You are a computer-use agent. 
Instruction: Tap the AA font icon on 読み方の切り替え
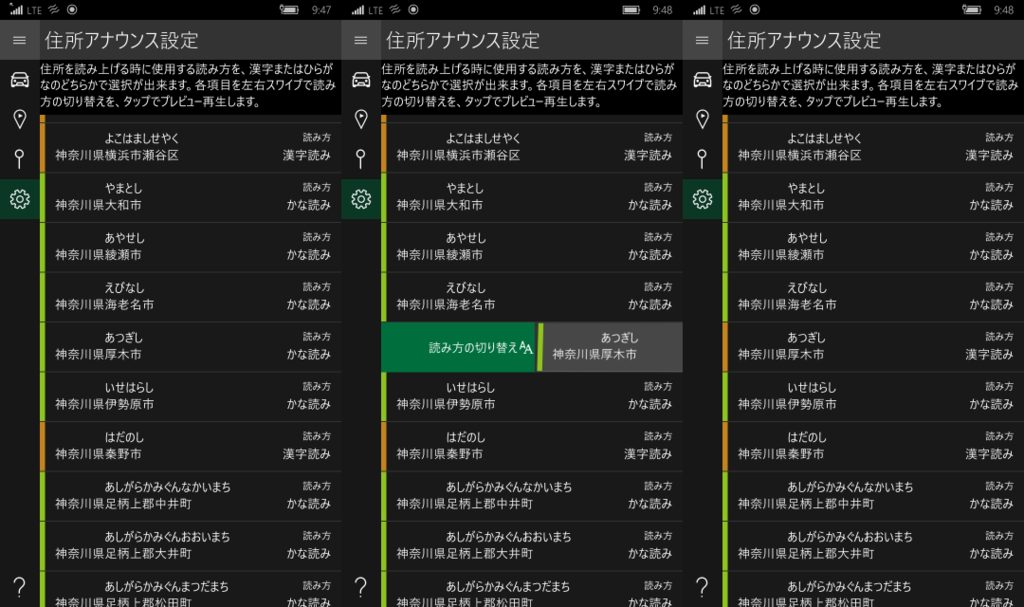pos(526,348)
